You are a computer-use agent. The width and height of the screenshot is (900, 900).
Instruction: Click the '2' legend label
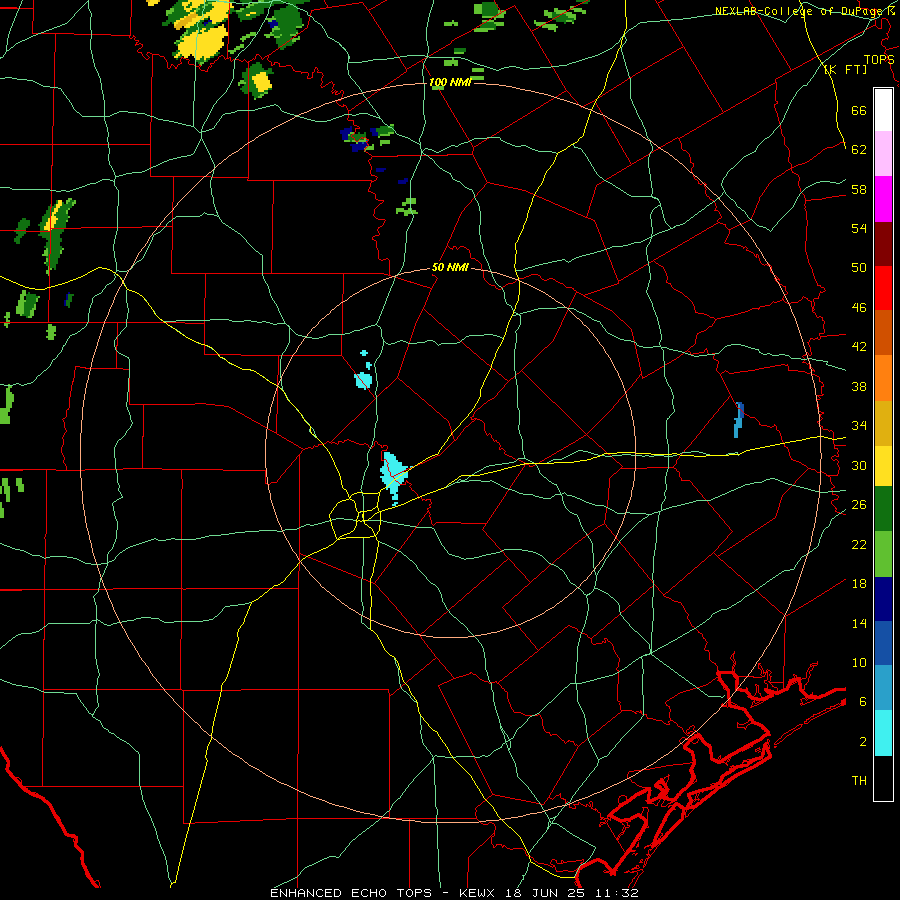(x=863, y=741)
